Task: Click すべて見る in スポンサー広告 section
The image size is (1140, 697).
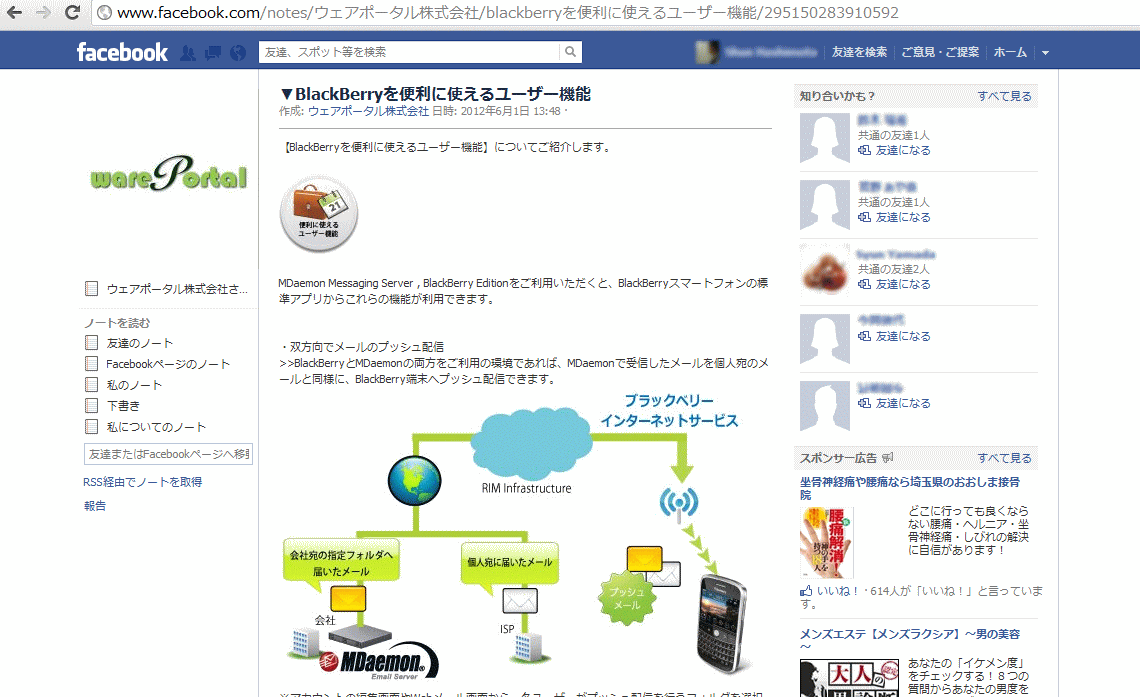Action: (x=1004, y=458)
